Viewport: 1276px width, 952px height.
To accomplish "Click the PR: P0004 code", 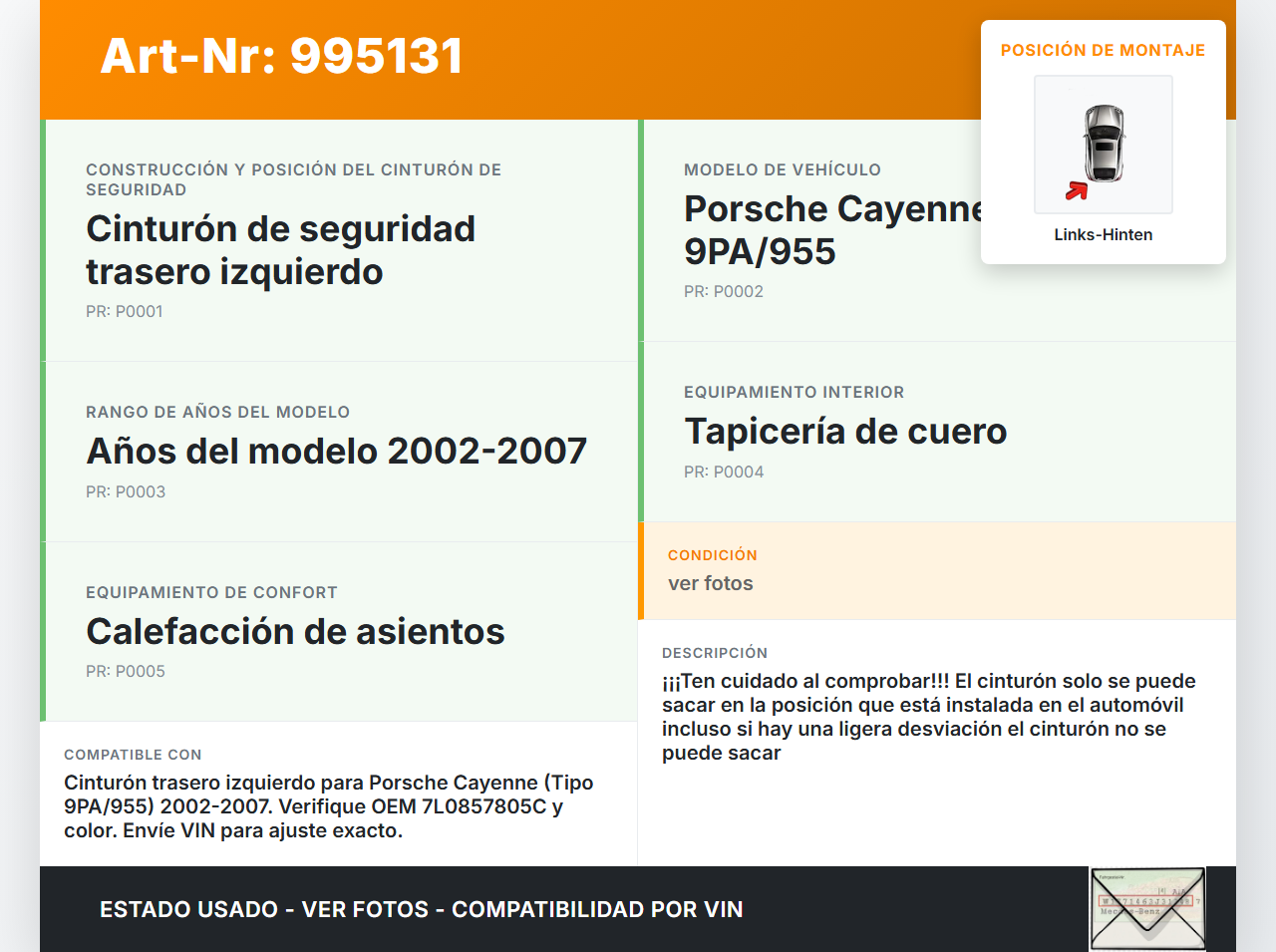I will click(x=724, y=472).
